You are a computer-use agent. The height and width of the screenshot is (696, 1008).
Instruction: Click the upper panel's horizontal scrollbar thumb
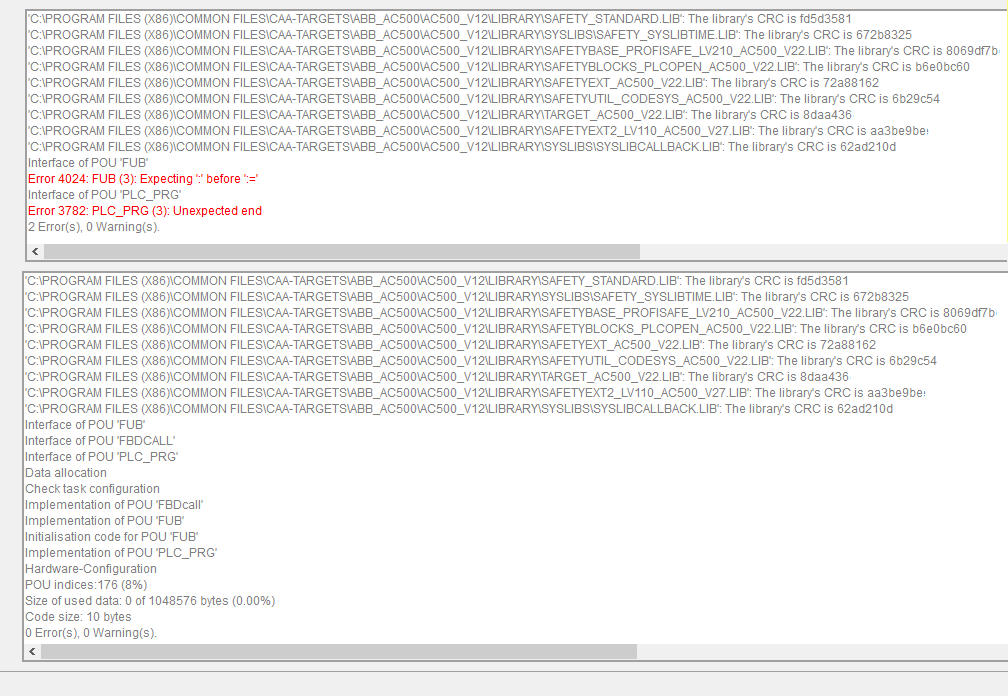(340, 251)
